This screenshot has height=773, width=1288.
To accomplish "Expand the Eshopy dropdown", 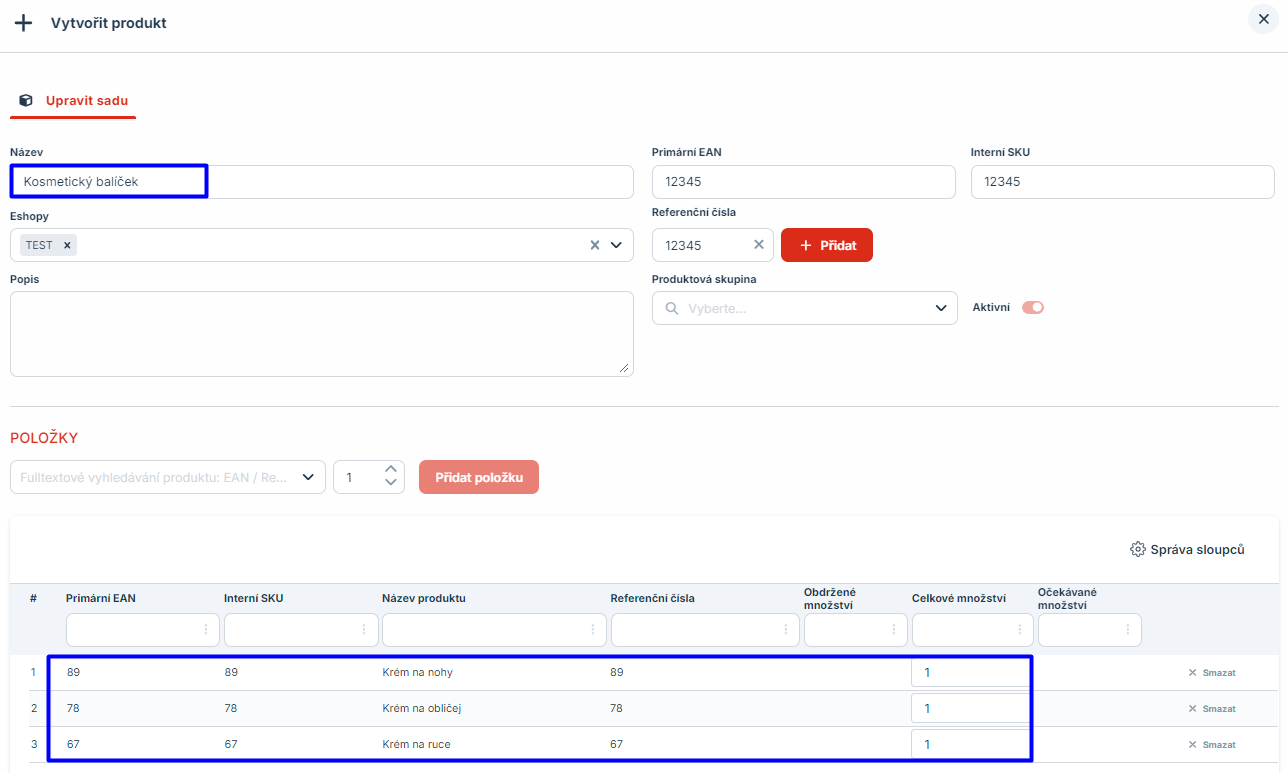I will point(616,245).
